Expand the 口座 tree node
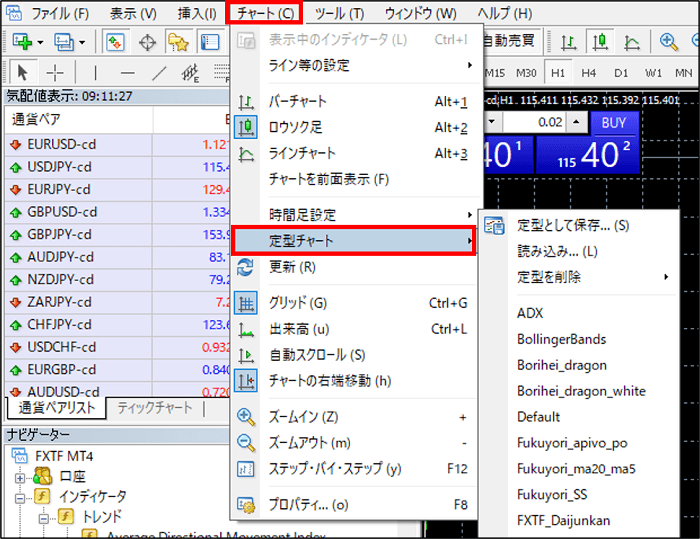This screenshot has width=700, height=539. point(20,478)
